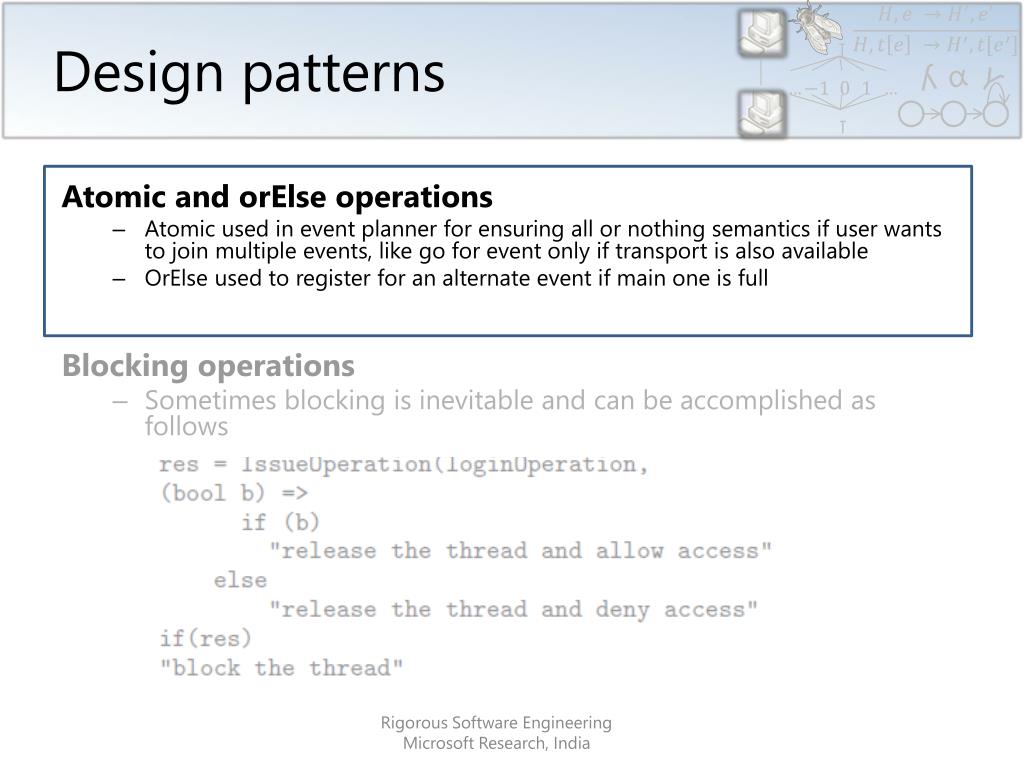
Task: Select the 'Design patterns' slide title
Action: point(249,73)
